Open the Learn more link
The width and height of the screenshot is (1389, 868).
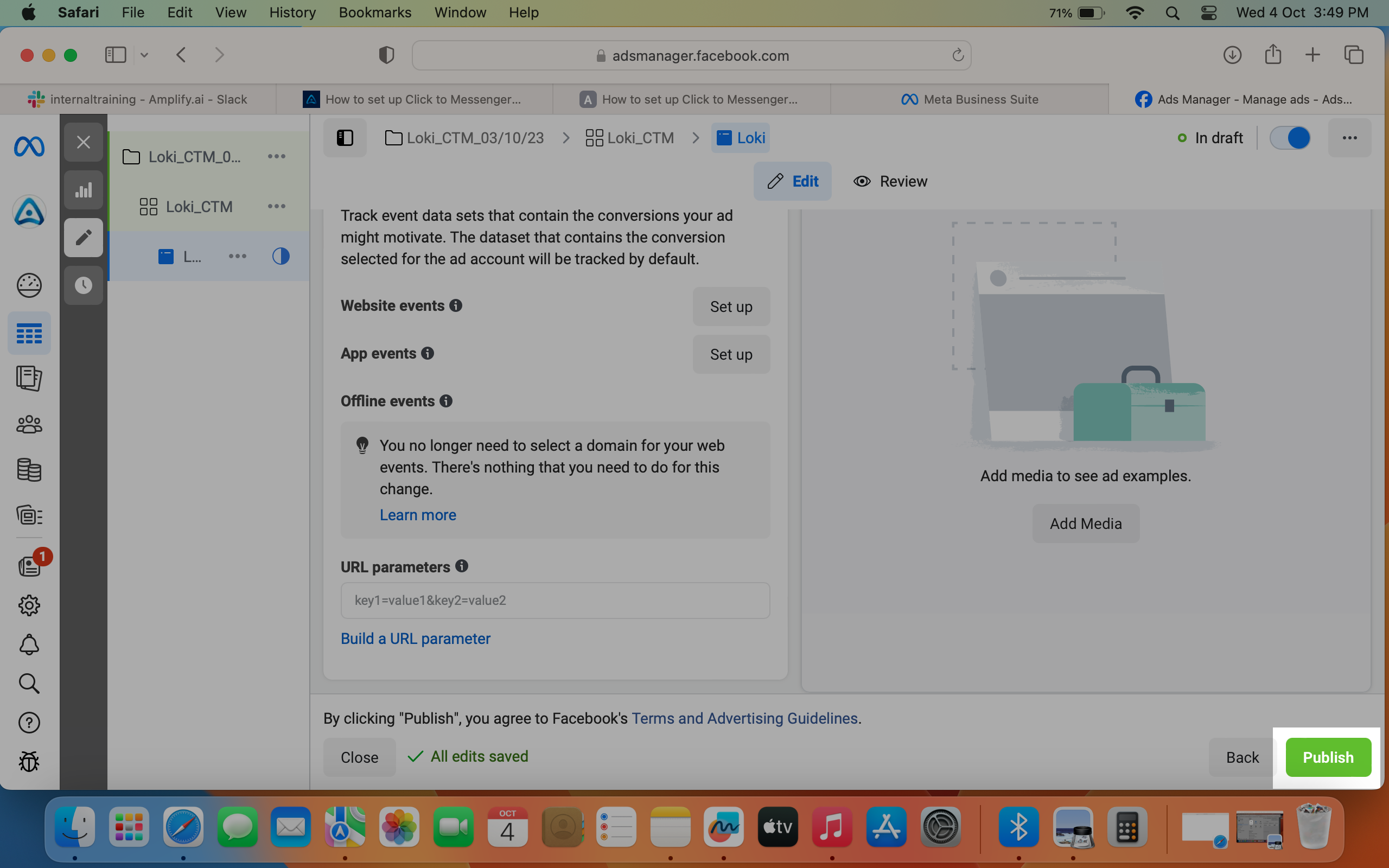tap(418, 515)
